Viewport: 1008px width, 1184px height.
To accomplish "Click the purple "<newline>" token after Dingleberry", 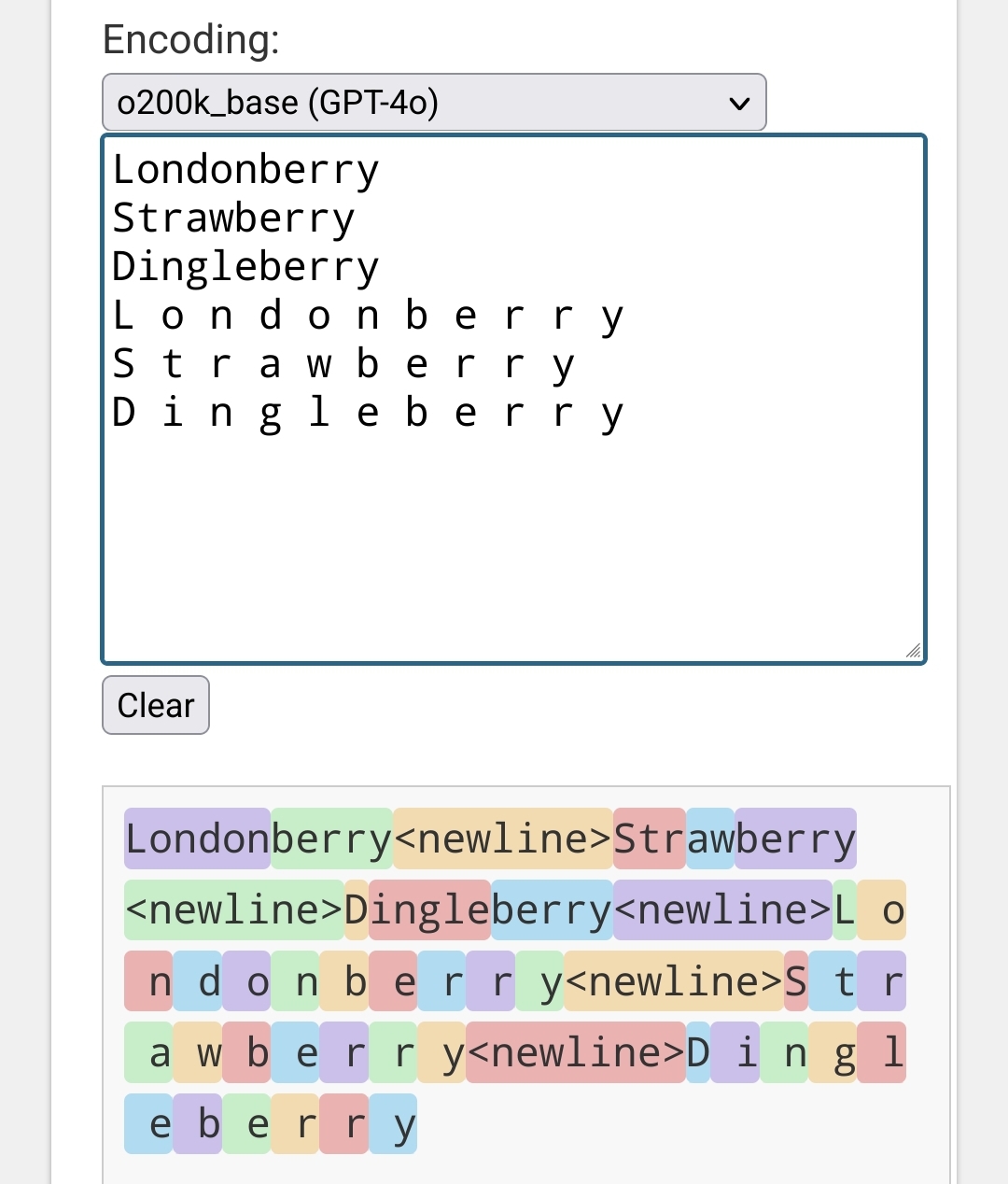I will (722, 909).
